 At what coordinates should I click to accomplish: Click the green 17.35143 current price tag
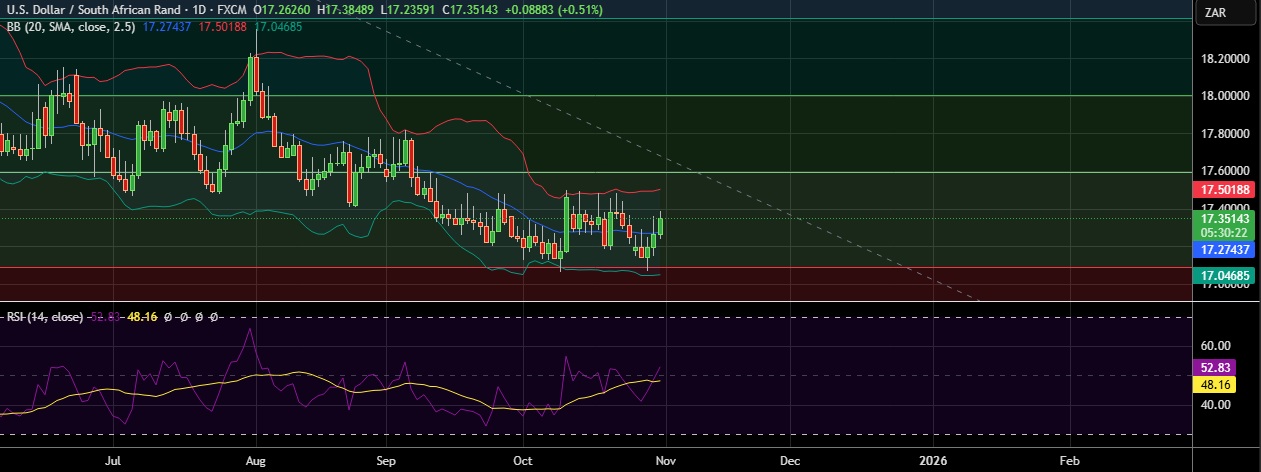point(1227,217)
